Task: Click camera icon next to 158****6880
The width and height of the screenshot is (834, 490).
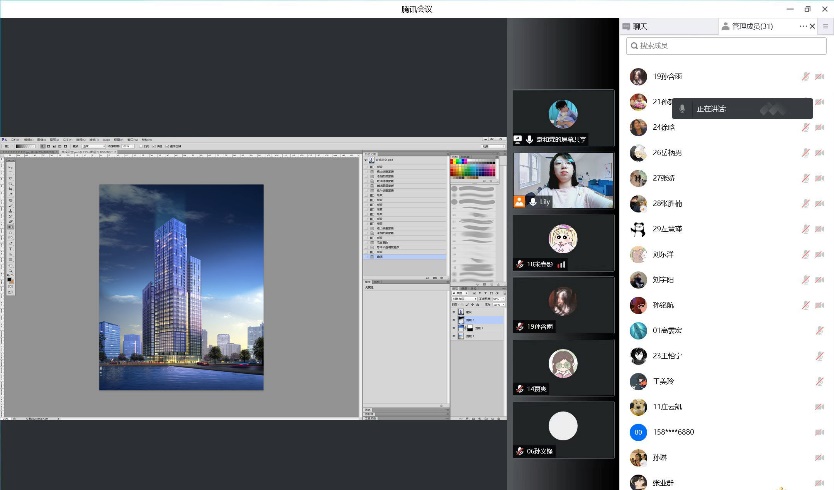Action: [820, 432]
